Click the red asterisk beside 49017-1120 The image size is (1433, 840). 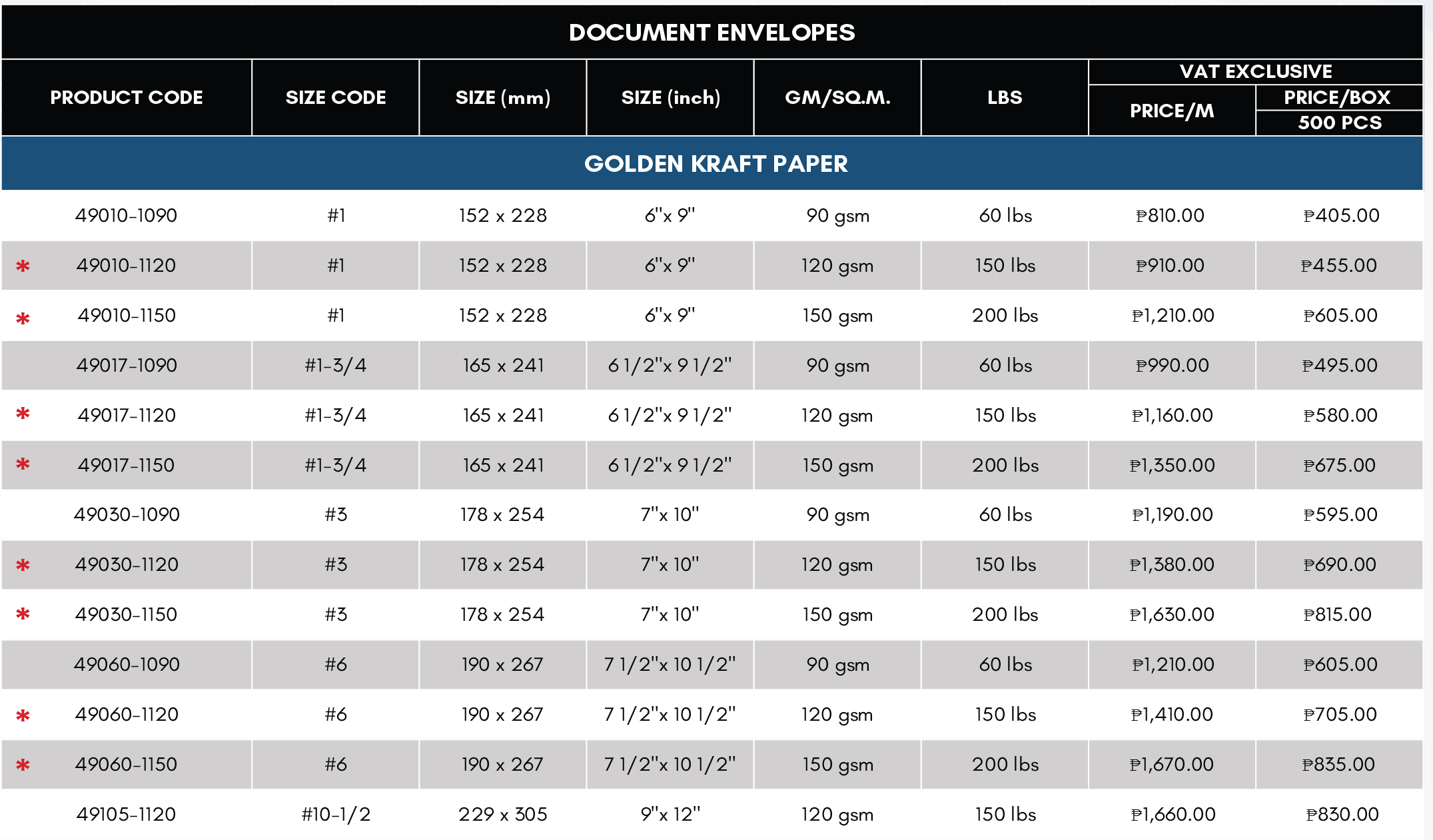tap(23, 414)
